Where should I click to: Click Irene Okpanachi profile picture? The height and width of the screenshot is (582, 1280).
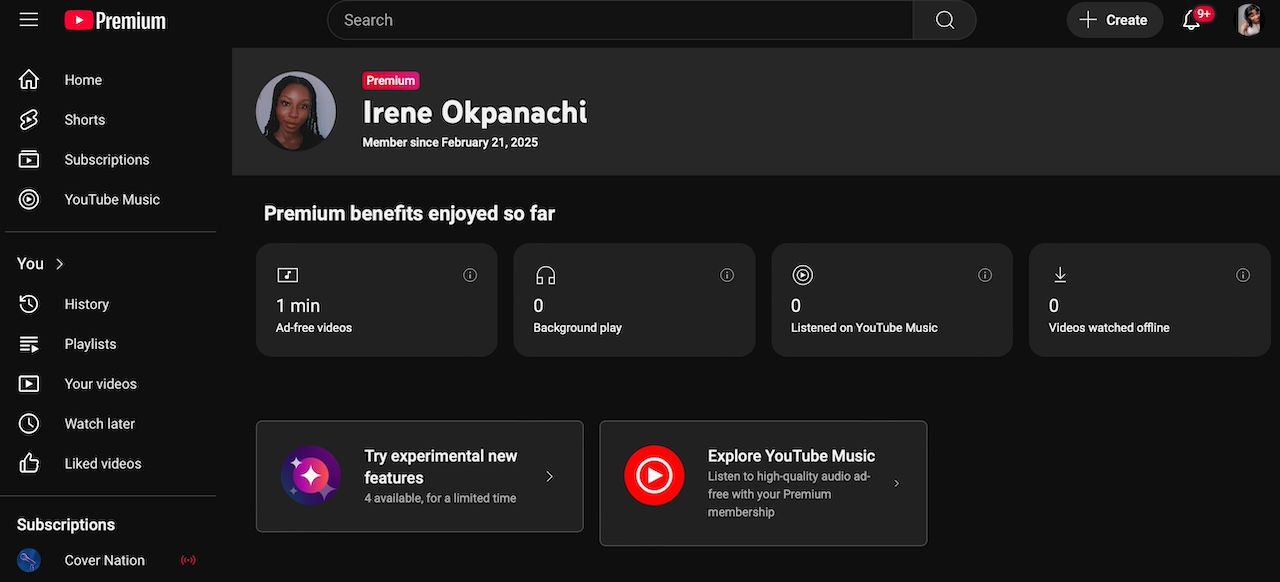click(295, 111)
